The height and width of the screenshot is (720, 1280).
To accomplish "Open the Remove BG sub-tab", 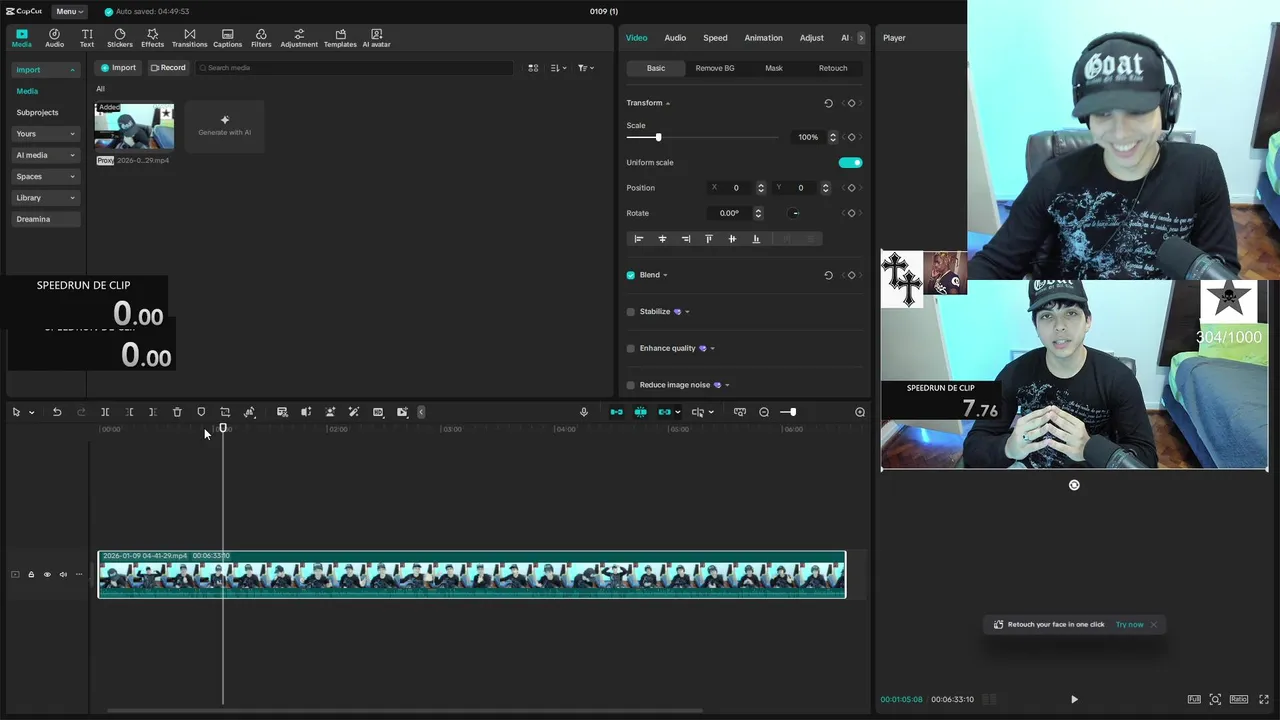I will pos(715,68).
